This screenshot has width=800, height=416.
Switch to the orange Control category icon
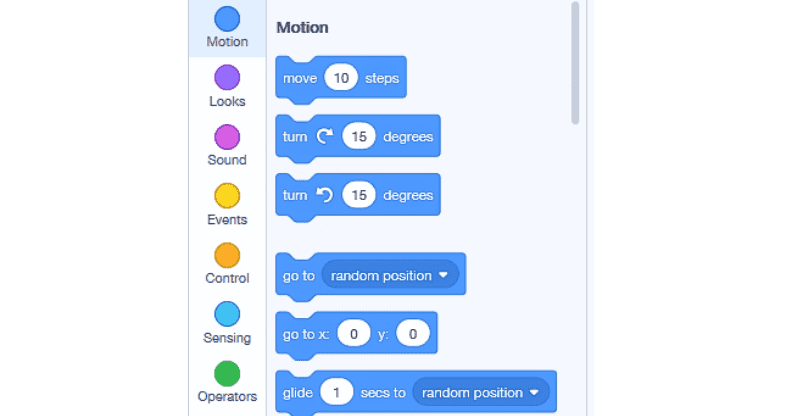point(227,255)
